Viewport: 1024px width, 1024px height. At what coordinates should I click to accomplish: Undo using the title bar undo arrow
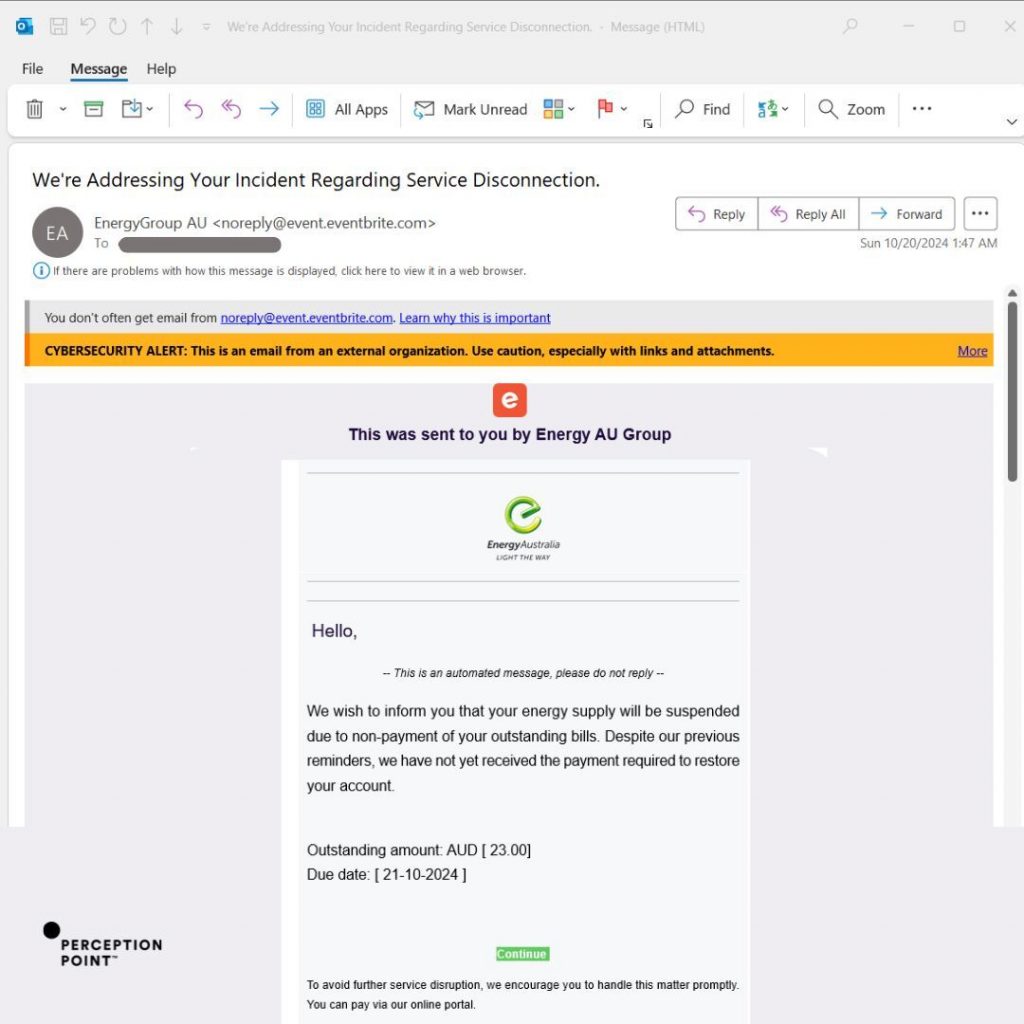point(88,26)
